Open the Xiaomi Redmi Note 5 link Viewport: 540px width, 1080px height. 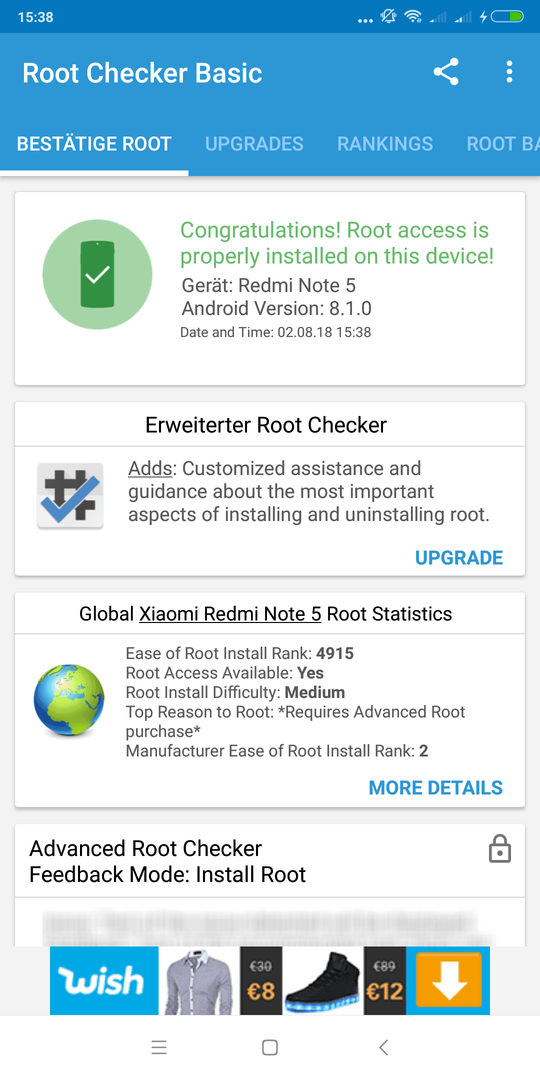230,613
